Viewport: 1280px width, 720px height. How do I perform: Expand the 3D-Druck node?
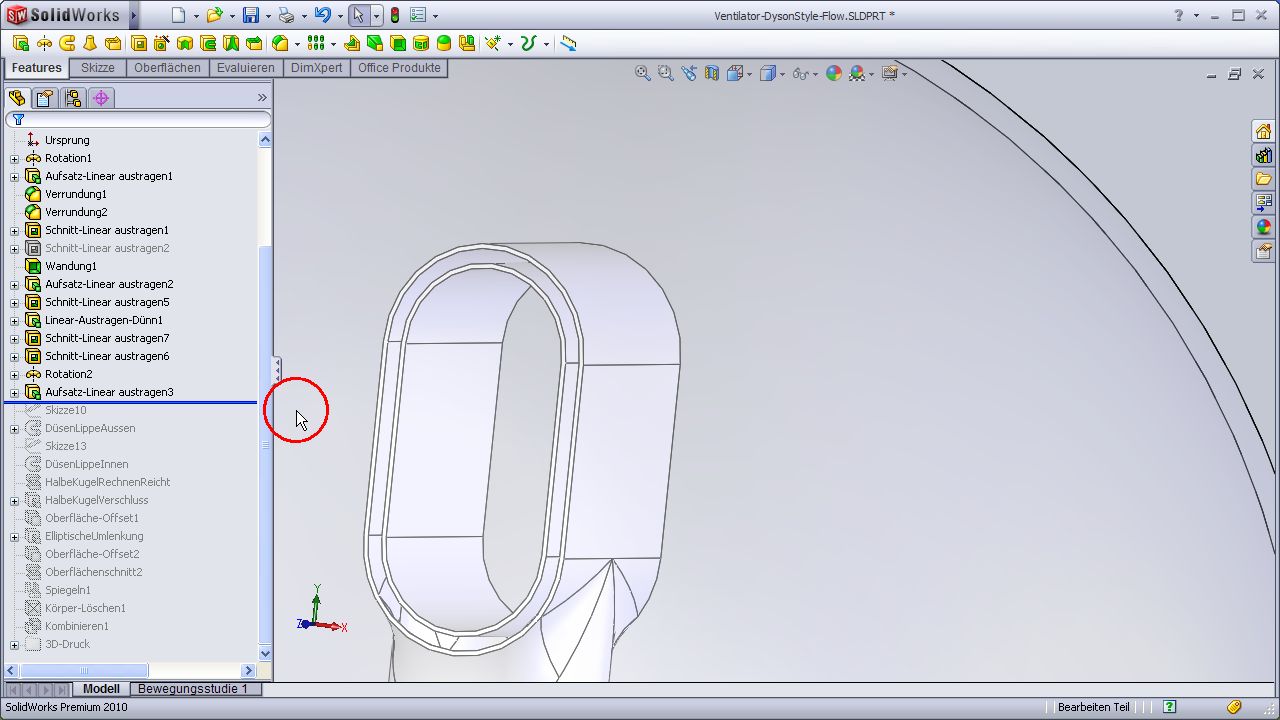tap(14, 644)
